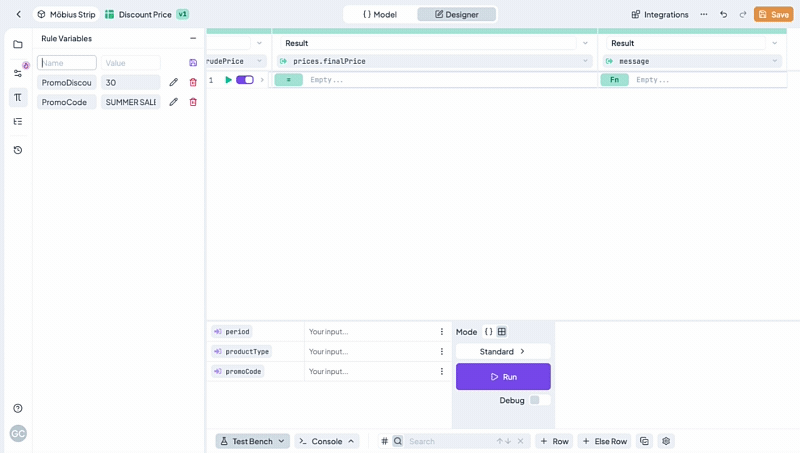Select the Designer tab
The height and width of the screenshot is (453, 800).
point(456,14)
